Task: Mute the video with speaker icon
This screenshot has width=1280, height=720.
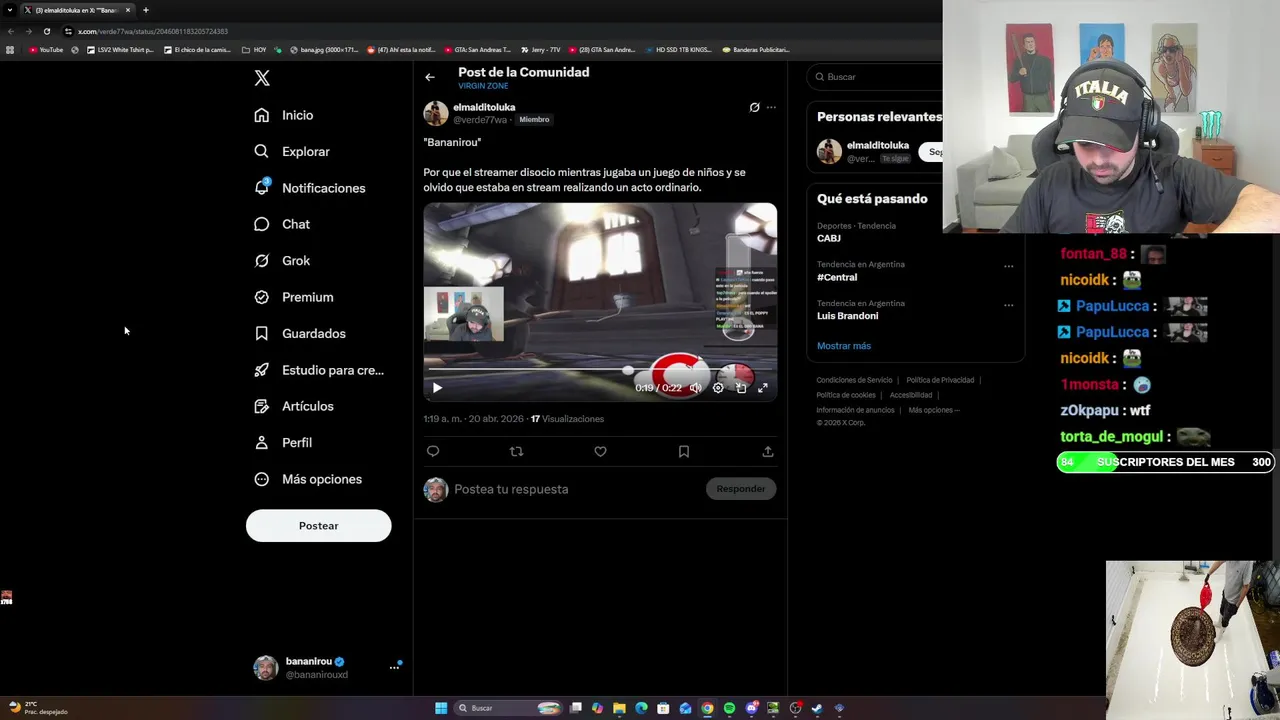Action: (696, 388)
